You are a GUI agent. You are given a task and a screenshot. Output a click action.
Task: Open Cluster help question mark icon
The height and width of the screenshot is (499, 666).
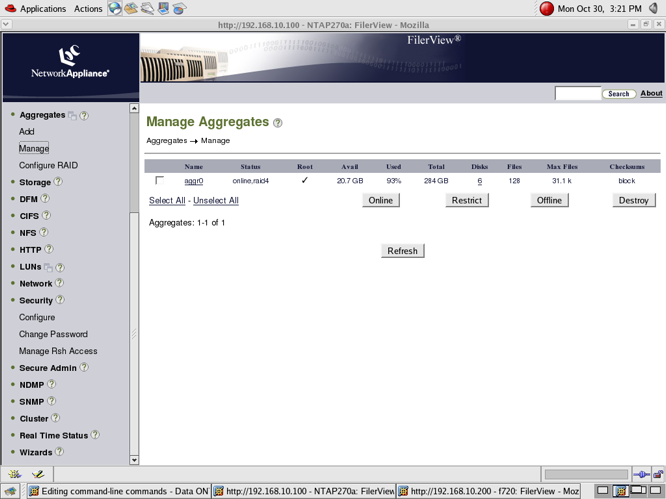55,418
